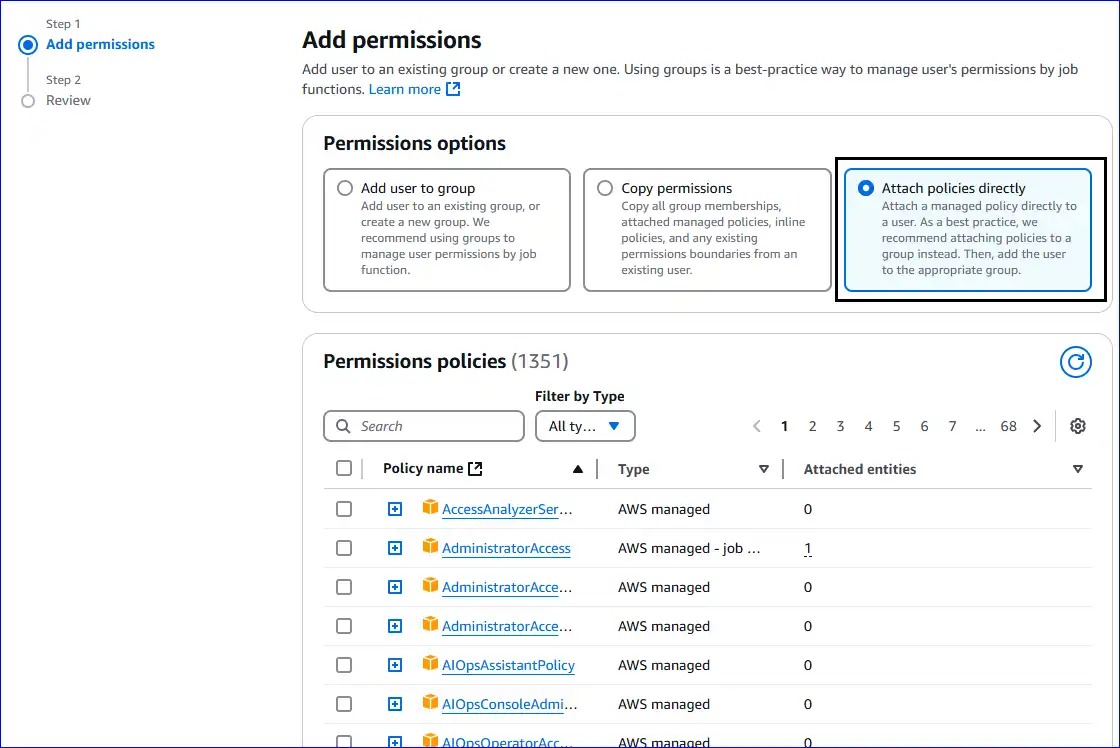1120x748 pixels.
Task: Select the Copy permissions option
Action: (605, 187)
